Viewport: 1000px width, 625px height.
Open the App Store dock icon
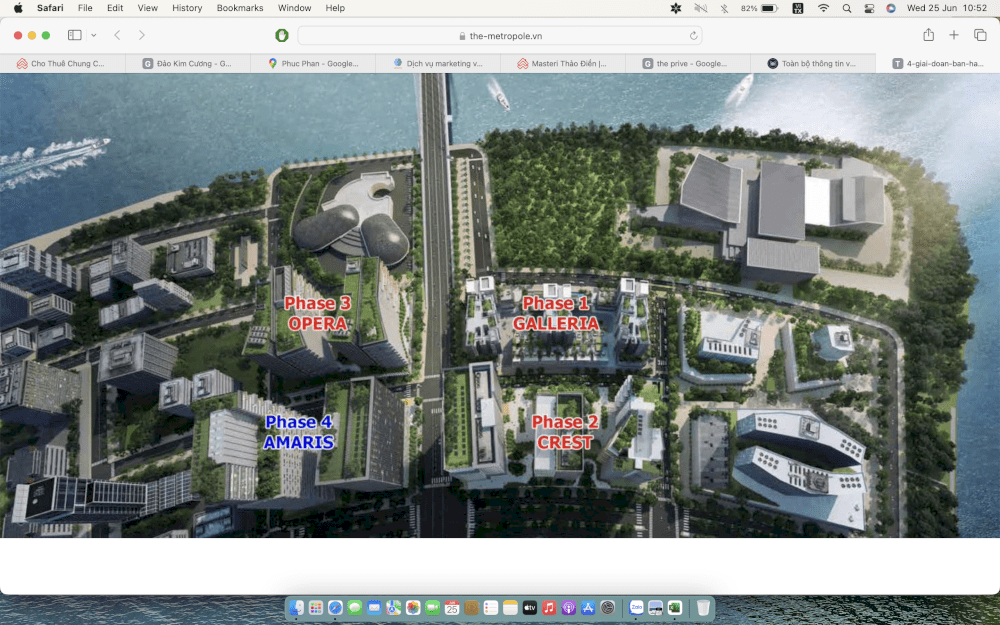588,607
